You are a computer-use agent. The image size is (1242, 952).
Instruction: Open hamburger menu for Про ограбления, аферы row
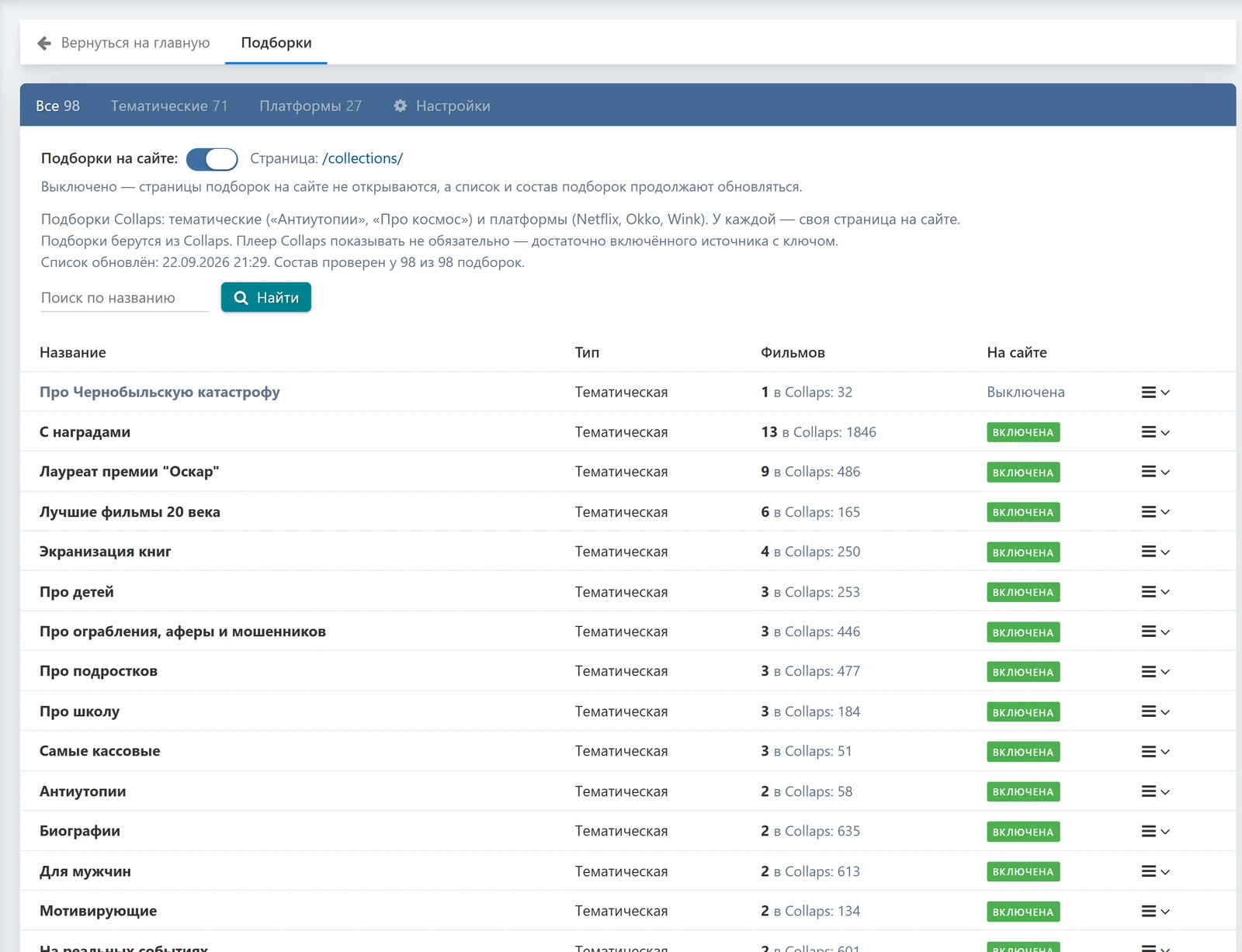click(x=1155, y=632)
